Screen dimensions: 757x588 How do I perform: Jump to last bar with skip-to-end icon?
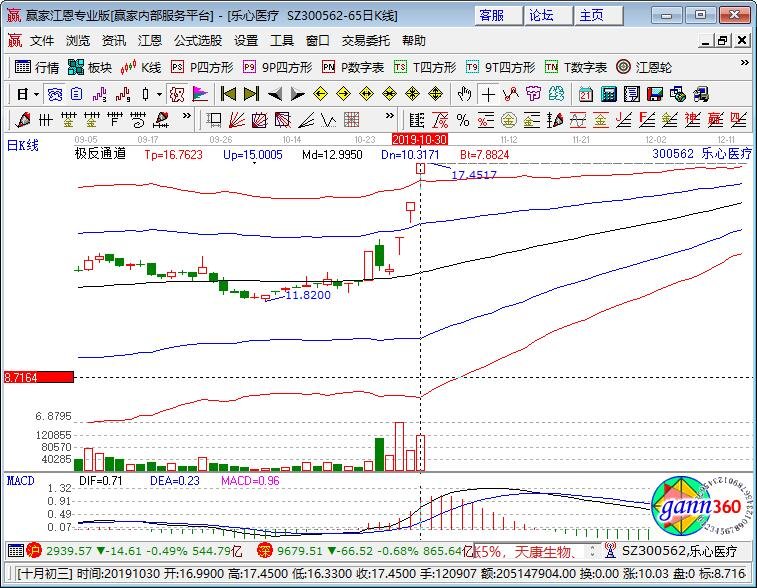(251, 94)
